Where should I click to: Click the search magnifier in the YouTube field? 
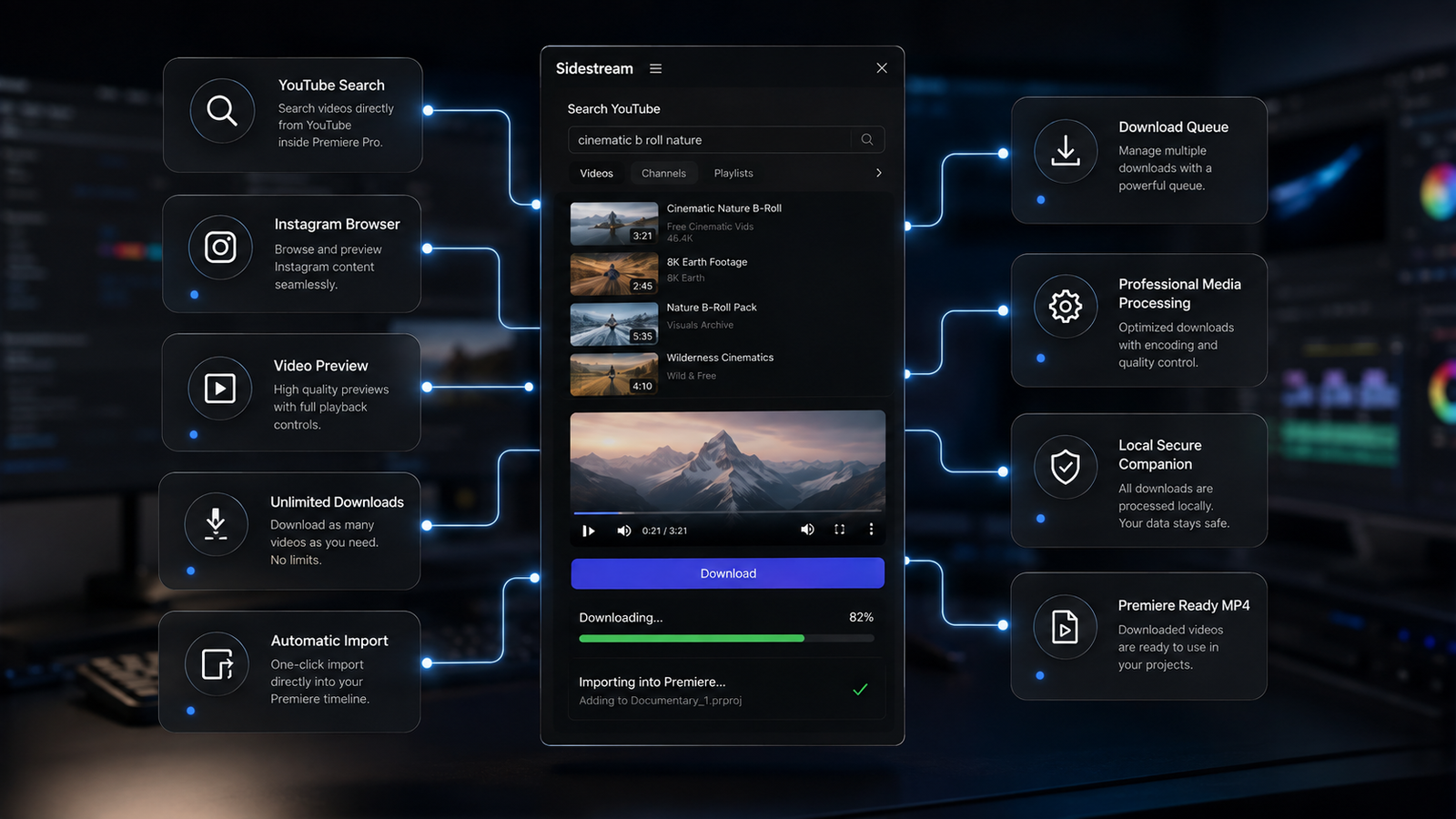pos(867,139)
